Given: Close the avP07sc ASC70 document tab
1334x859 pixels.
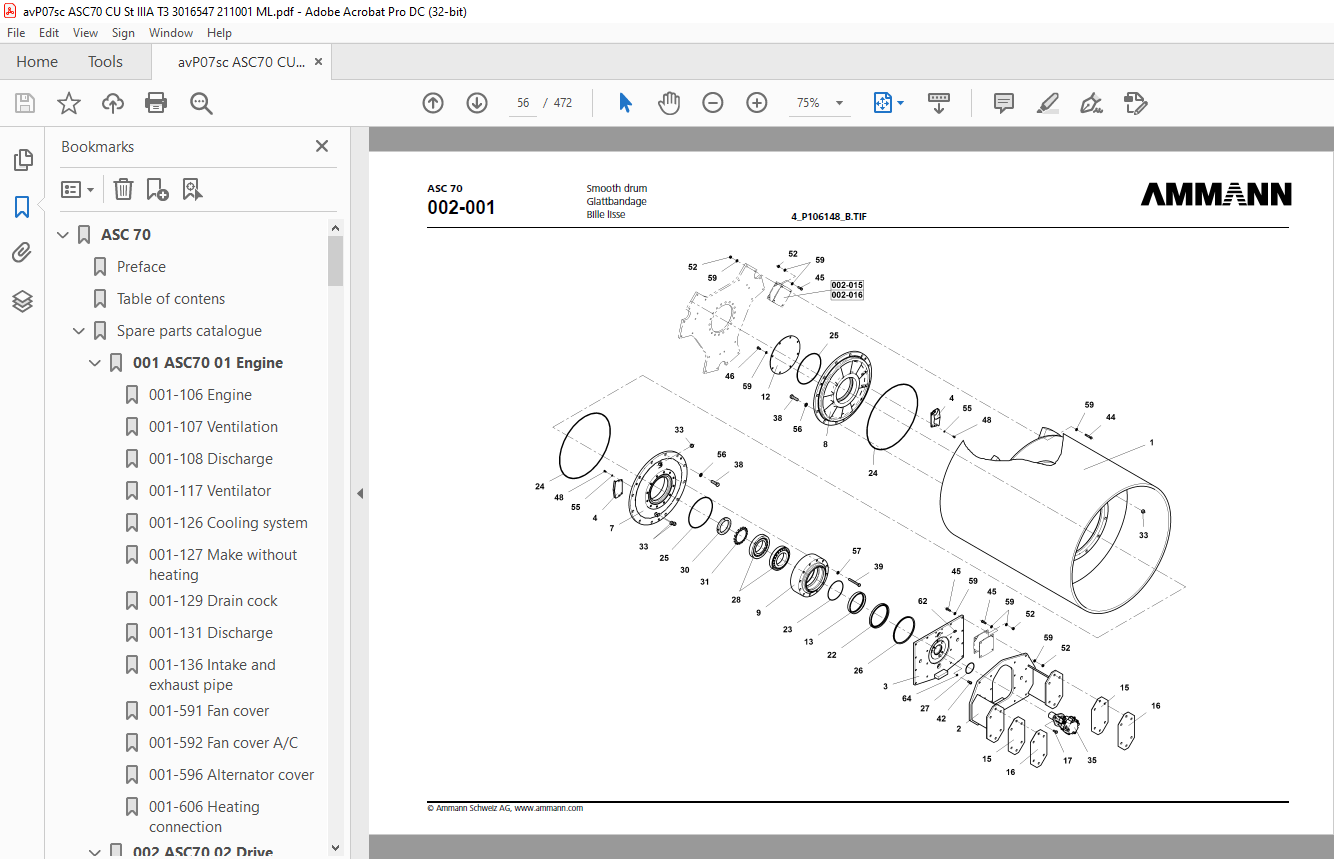Looking at the screenshot, I should pos(318,62).
